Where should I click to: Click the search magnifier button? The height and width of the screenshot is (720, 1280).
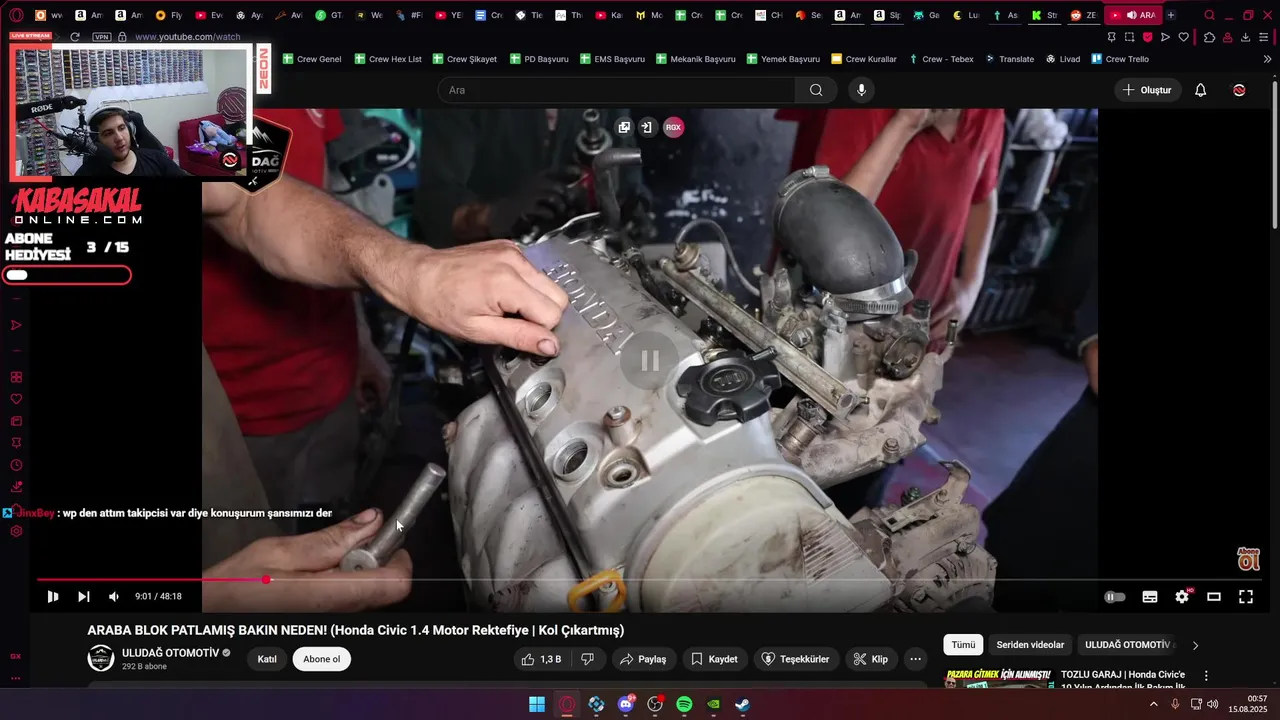816,90
